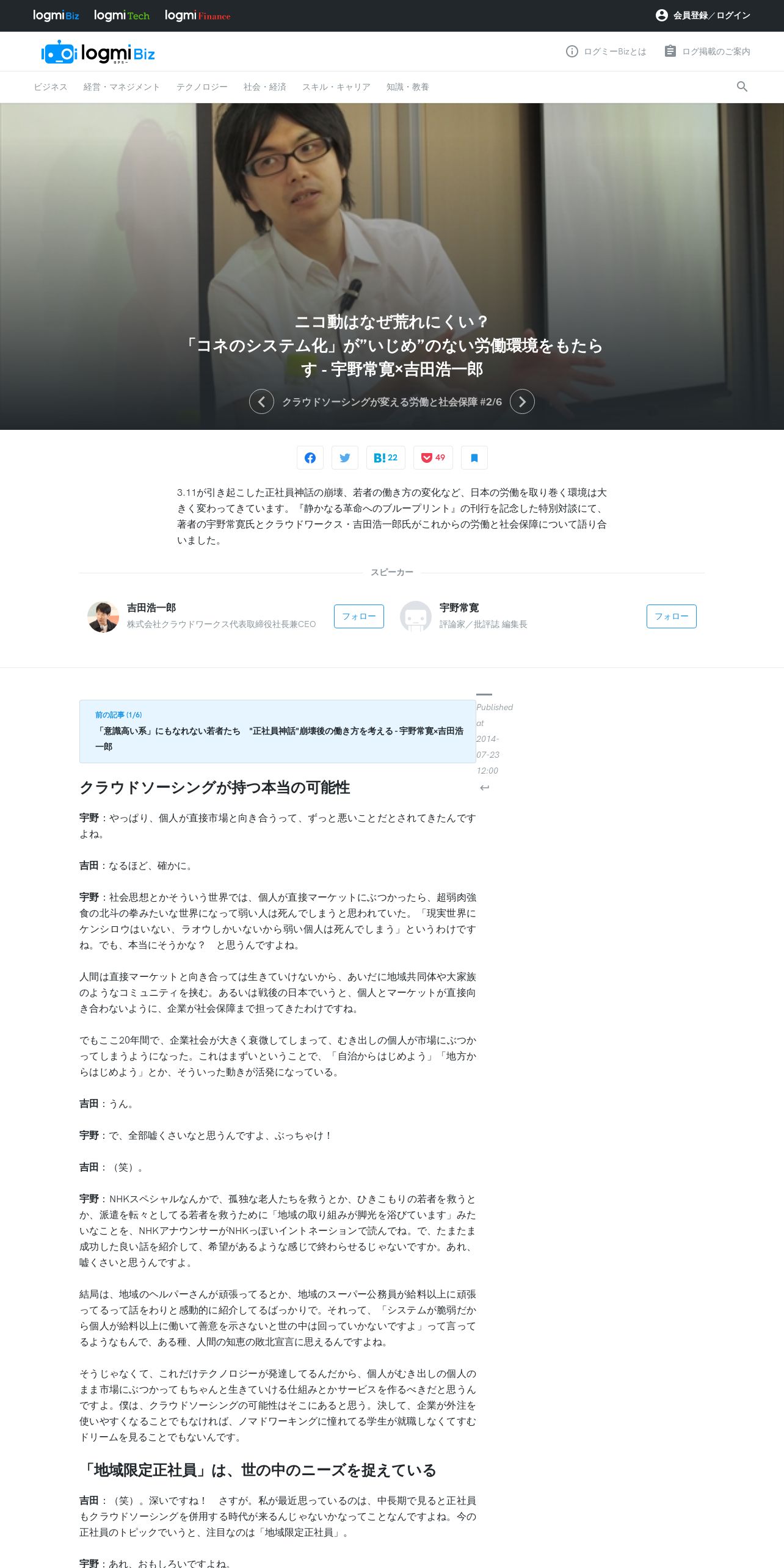Click the return arrow icon below publish date

pos(484,788)
